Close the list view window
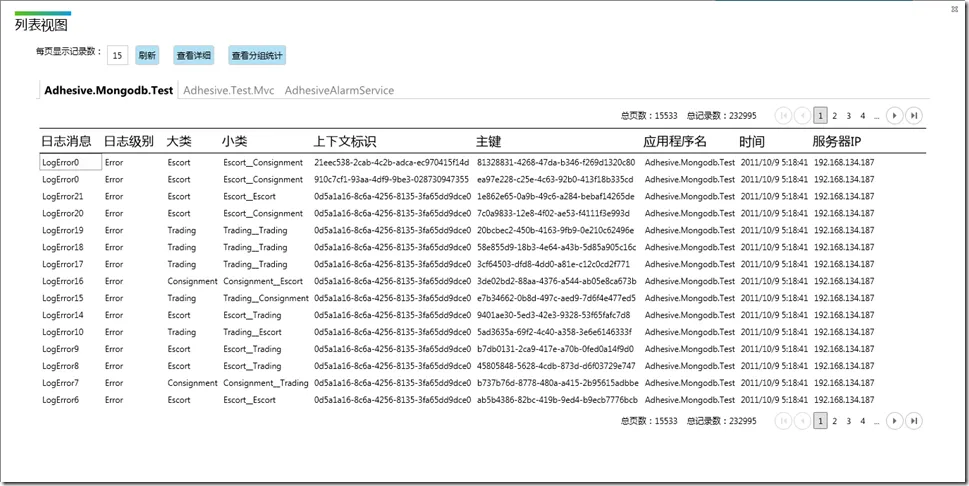Screen dimensions: 969x486 956,10
